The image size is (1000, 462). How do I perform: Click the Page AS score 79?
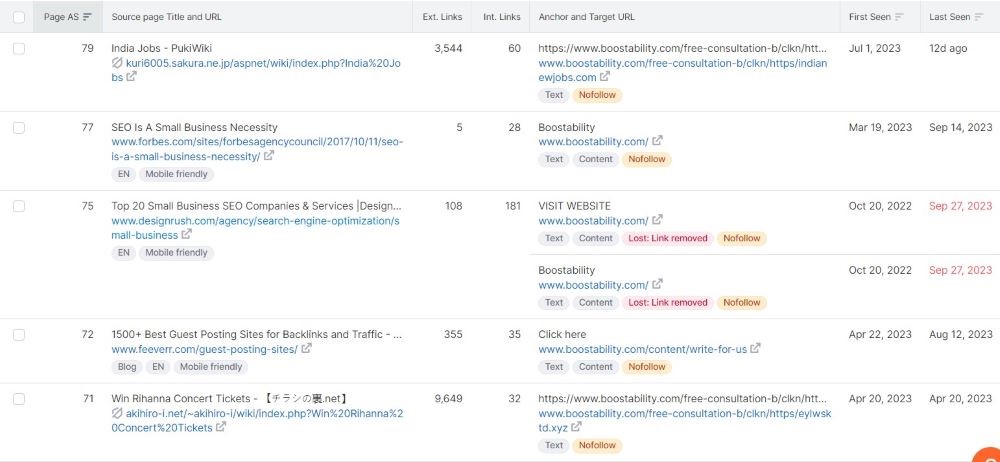(87, 48)
